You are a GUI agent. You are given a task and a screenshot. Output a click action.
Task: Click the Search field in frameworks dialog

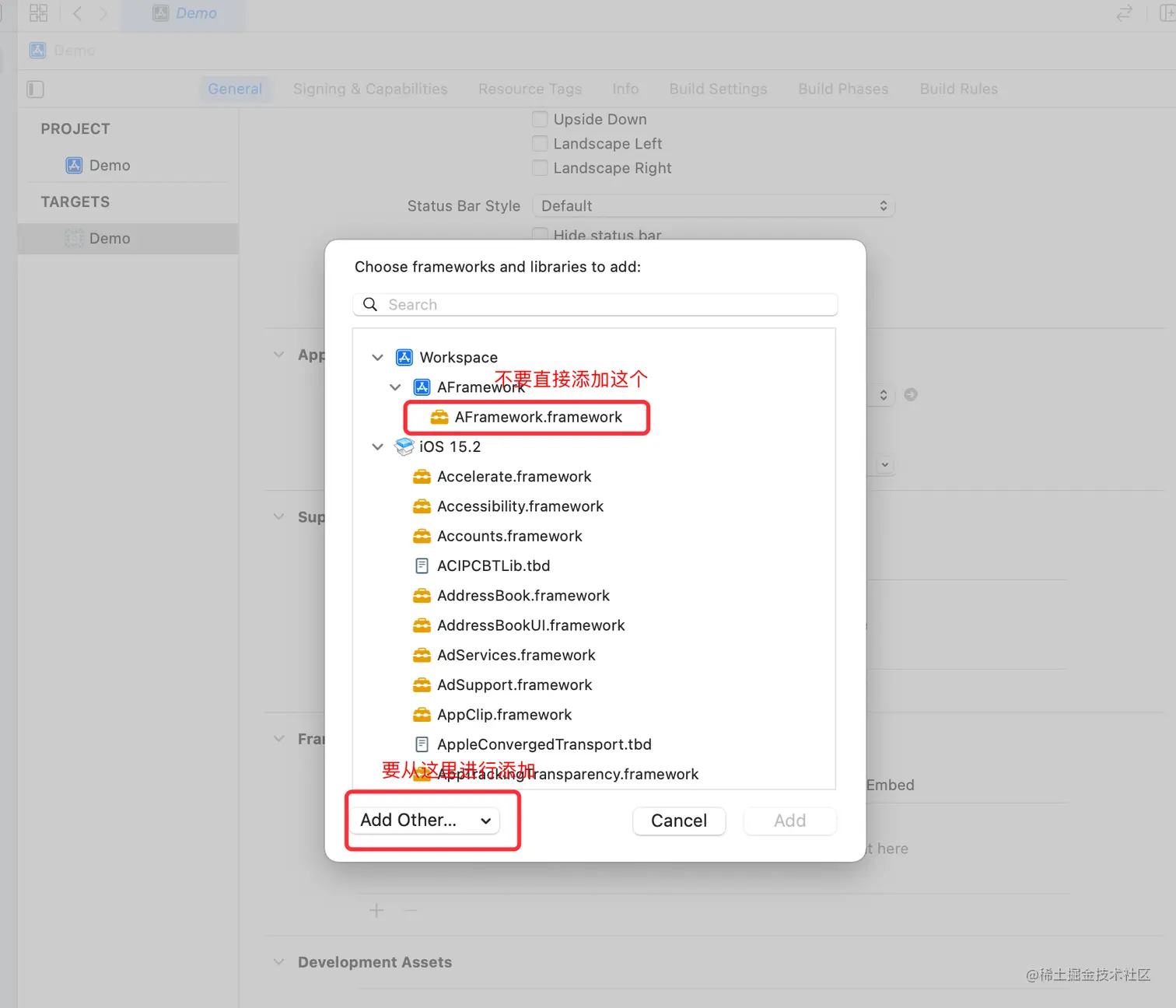595,305
